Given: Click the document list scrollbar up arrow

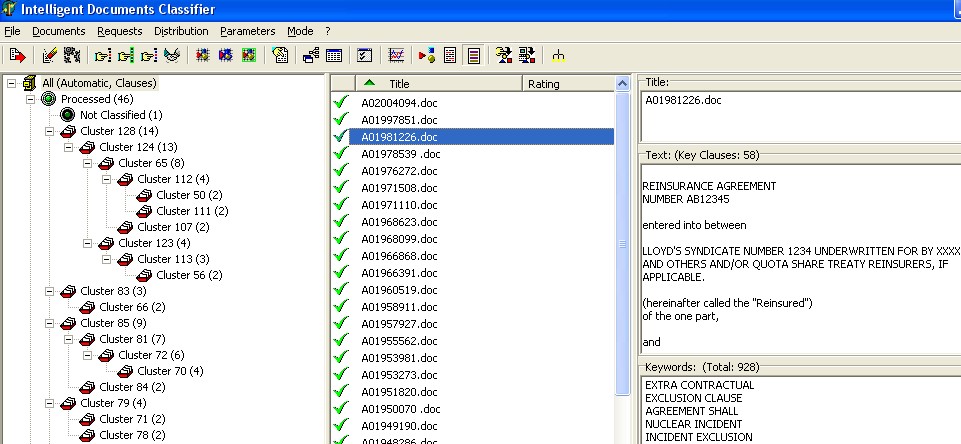Looking at the screenshot, I should 622,83.
